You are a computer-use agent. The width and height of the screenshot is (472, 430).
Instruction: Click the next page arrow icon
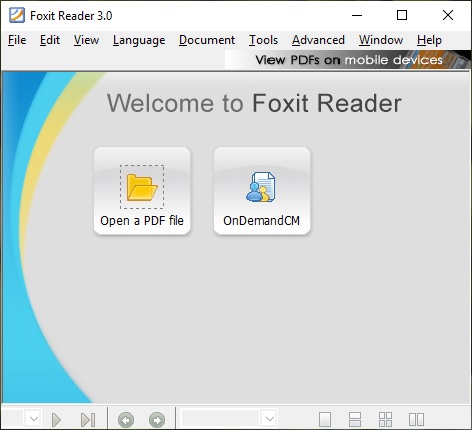coord(57,420)
